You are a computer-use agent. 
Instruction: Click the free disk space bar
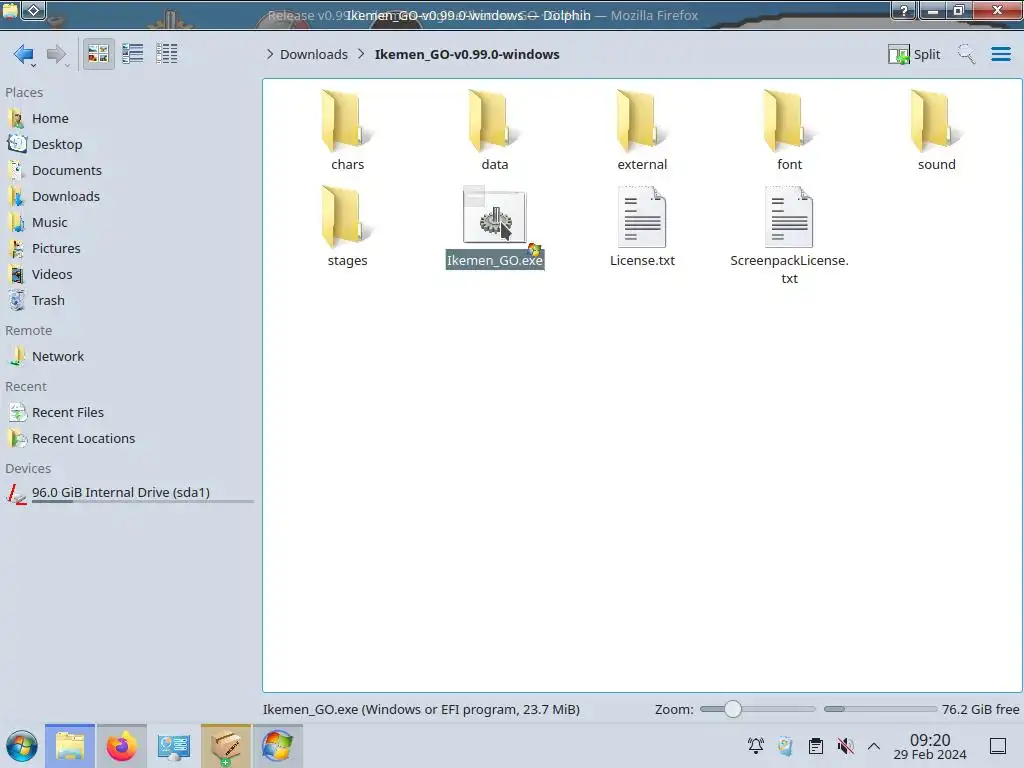tap(880, 709)
